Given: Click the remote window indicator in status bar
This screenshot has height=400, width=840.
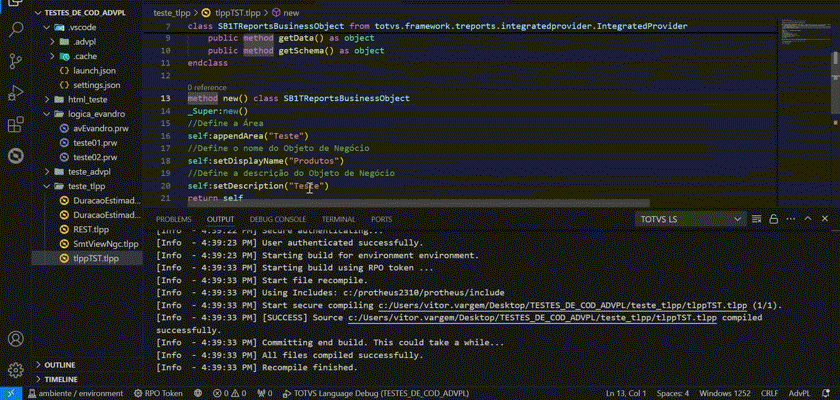Looking at the screenshot, I should pyautogui.click(x=11, y=393).
